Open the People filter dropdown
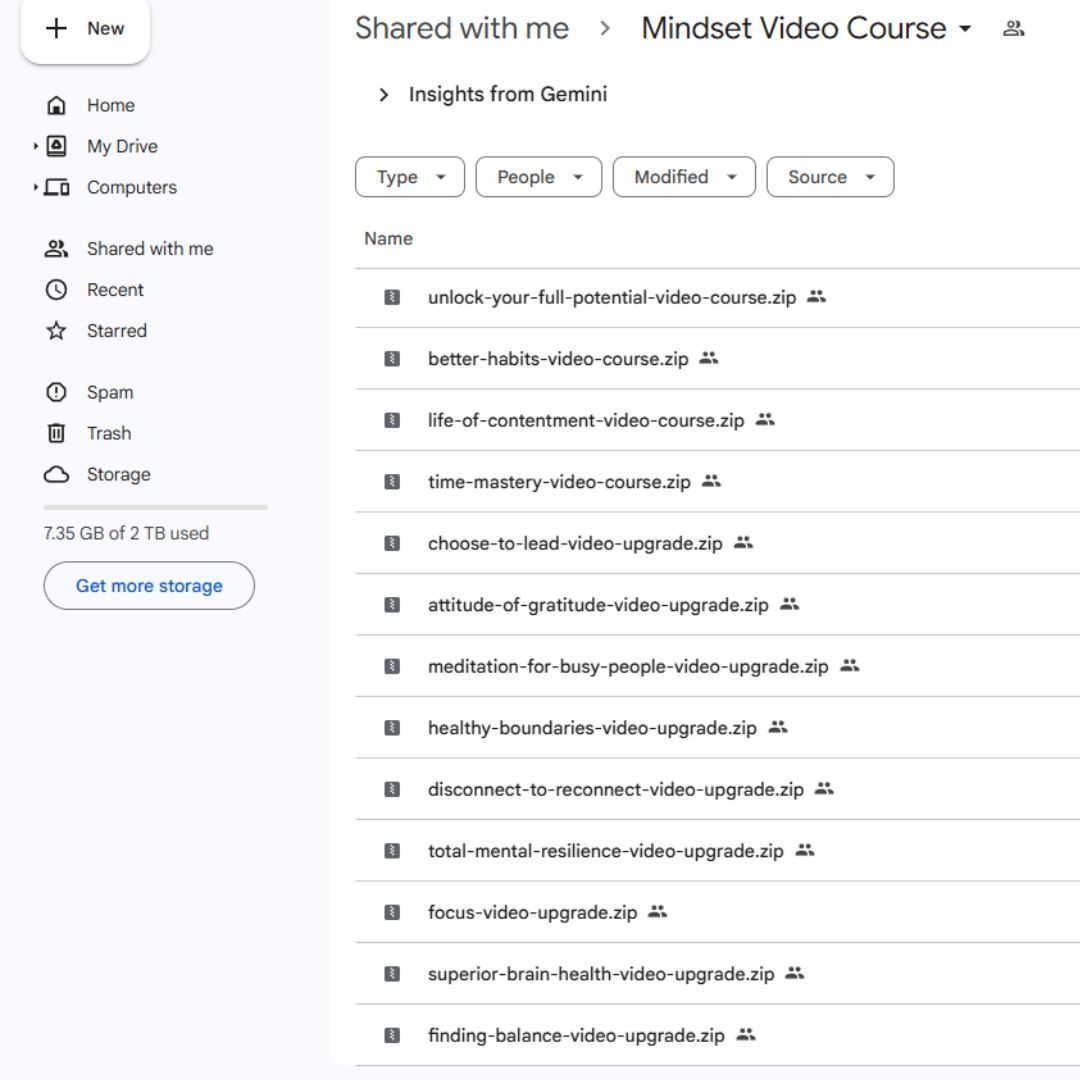The width and height of the screenshot is (1080, 1080). (x=538, y=177)
